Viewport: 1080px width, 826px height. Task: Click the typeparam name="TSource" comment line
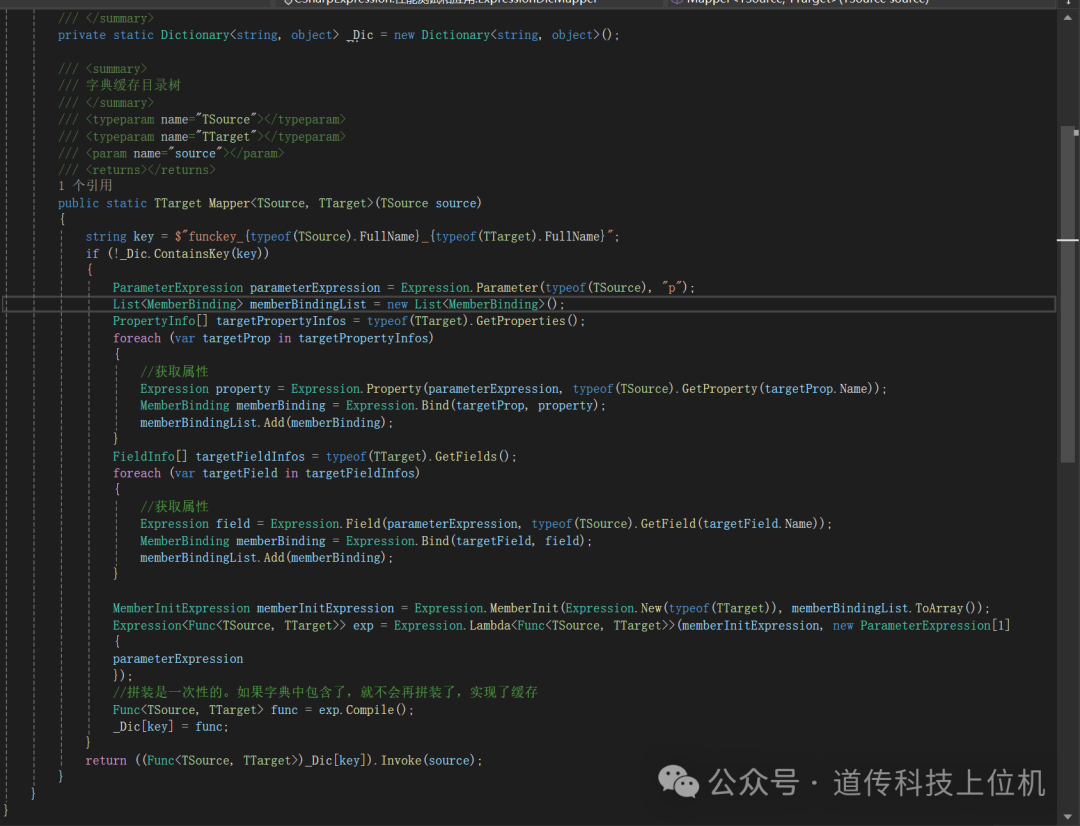pyautogui.click(x=202, y=119)
